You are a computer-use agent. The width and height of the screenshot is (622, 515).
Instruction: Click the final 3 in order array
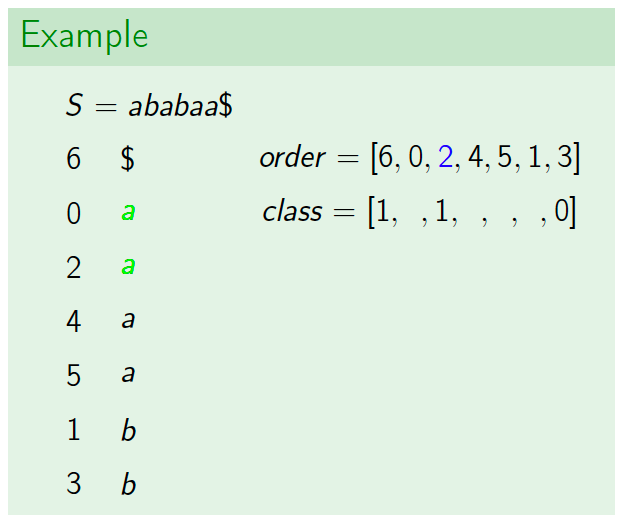pyautogui.click(x=564, y=157)
